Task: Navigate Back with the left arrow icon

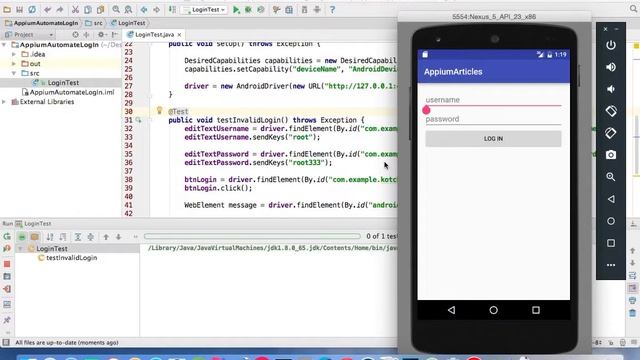Action: point(144,9)
